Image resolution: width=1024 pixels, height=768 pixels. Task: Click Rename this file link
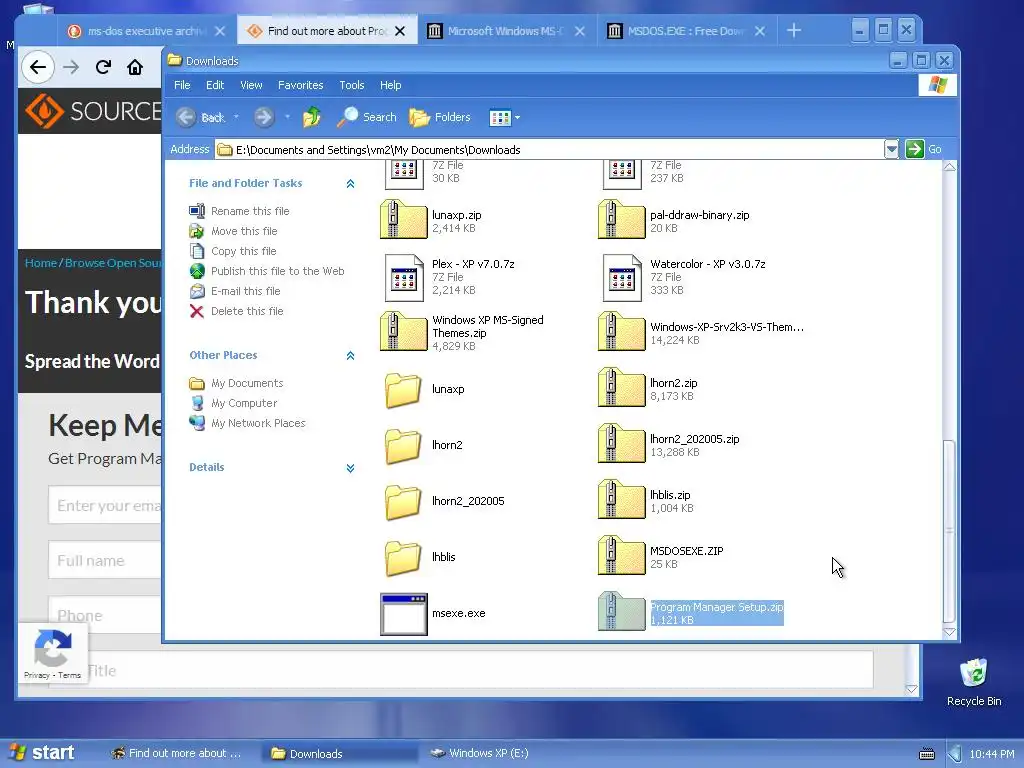tap(249, 211)
